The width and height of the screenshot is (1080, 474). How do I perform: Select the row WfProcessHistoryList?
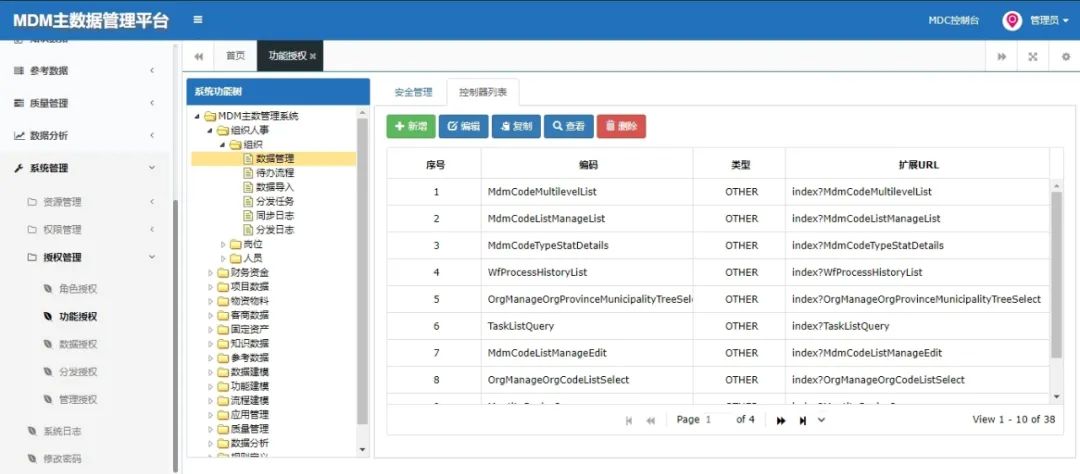718,272
